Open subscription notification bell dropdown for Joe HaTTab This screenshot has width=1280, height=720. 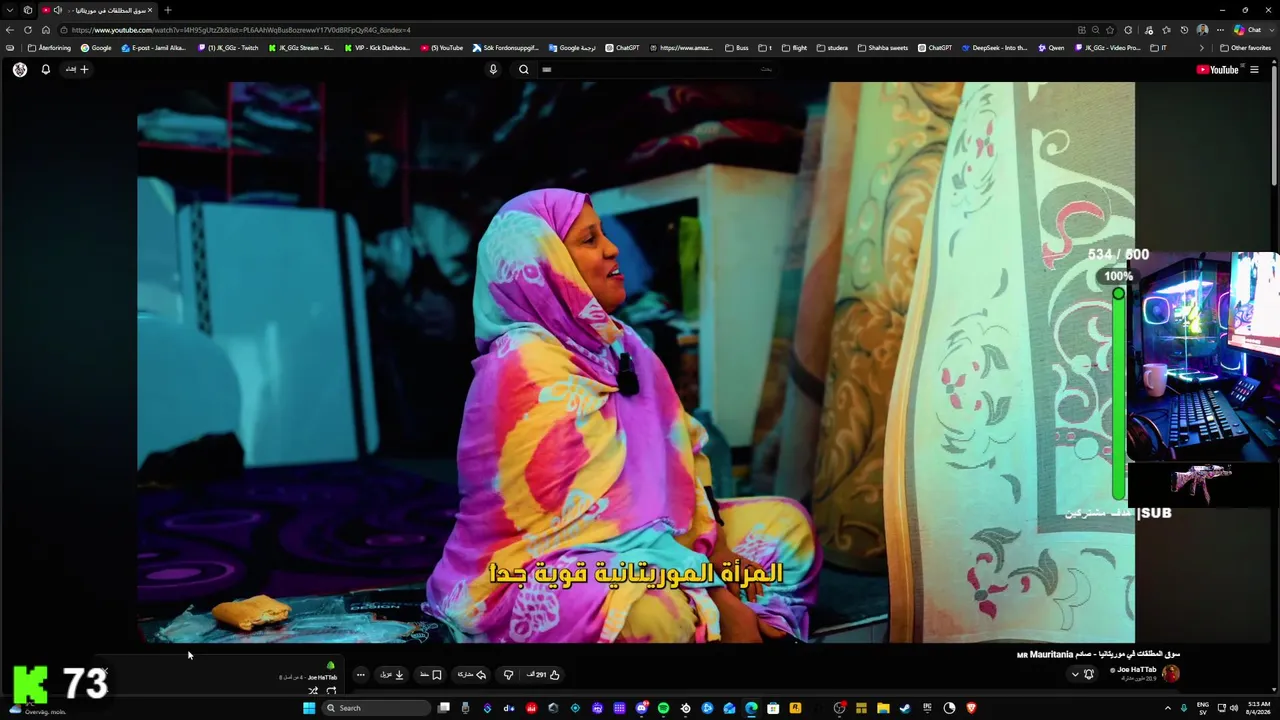[1083, 674]
